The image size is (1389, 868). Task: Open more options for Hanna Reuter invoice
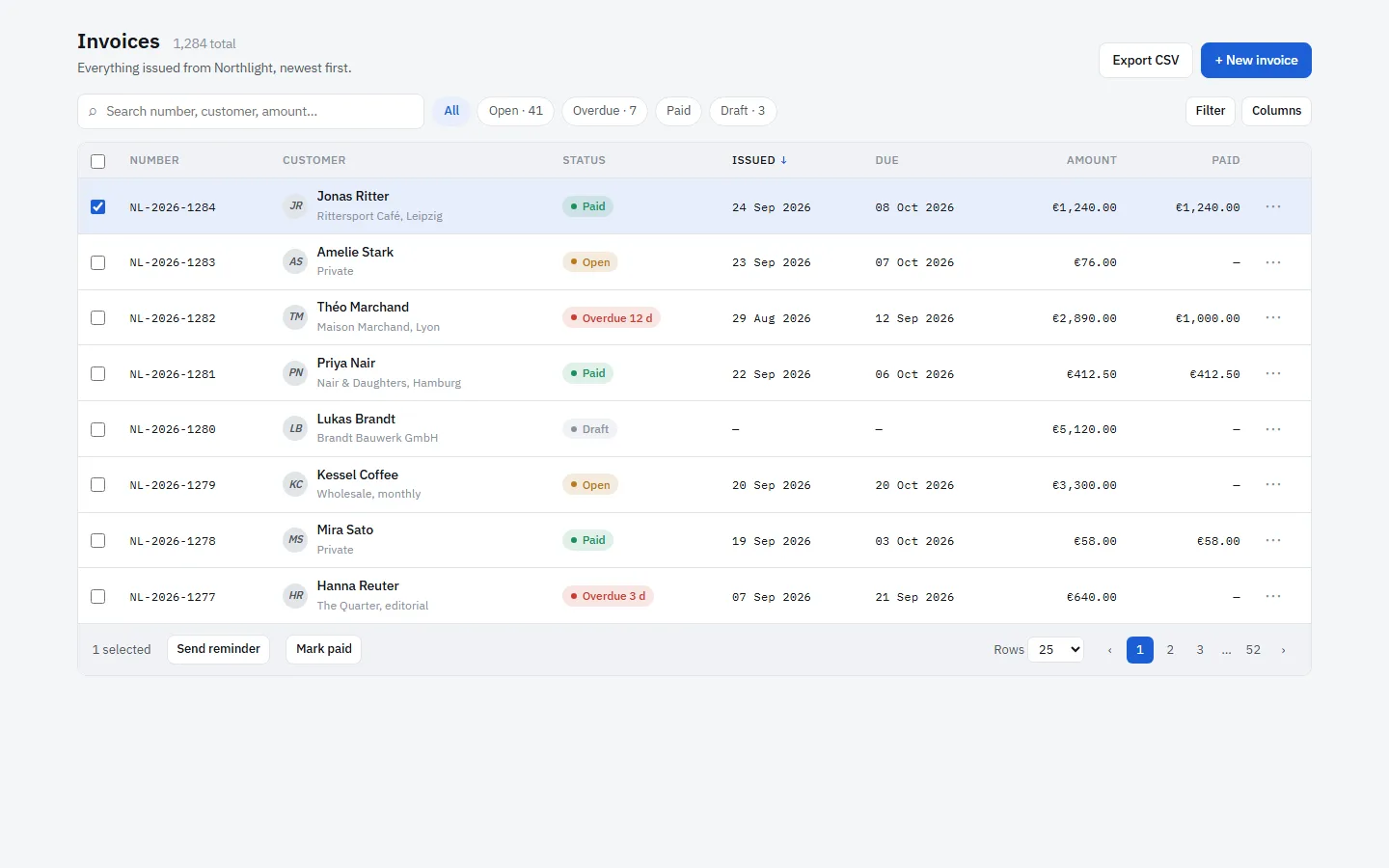tap(1273, 596)
